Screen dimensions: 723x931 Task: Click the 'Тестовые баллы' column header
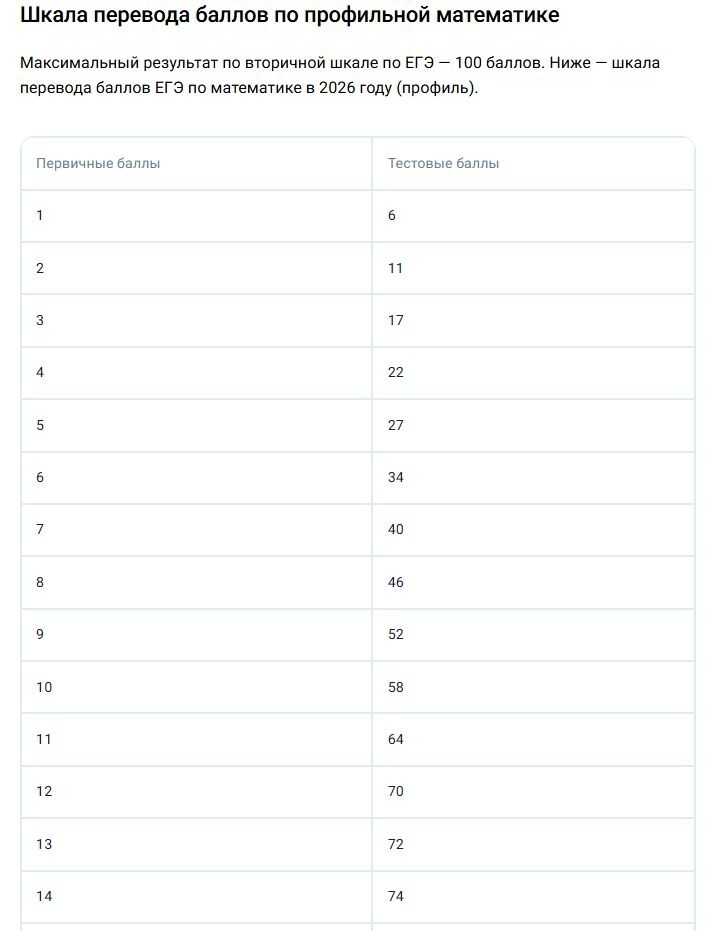[x=533, y=164]
